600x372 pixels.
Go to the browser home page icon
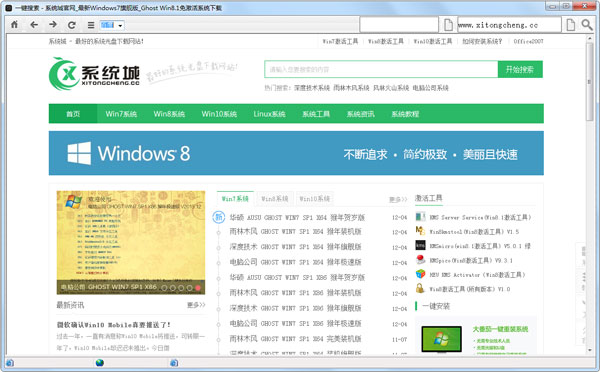click(15, 25)
